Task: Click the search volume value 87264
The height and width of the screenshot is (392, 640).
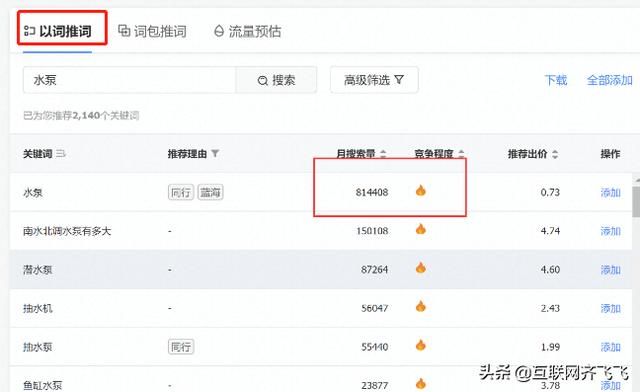Action: coord(374,270)
